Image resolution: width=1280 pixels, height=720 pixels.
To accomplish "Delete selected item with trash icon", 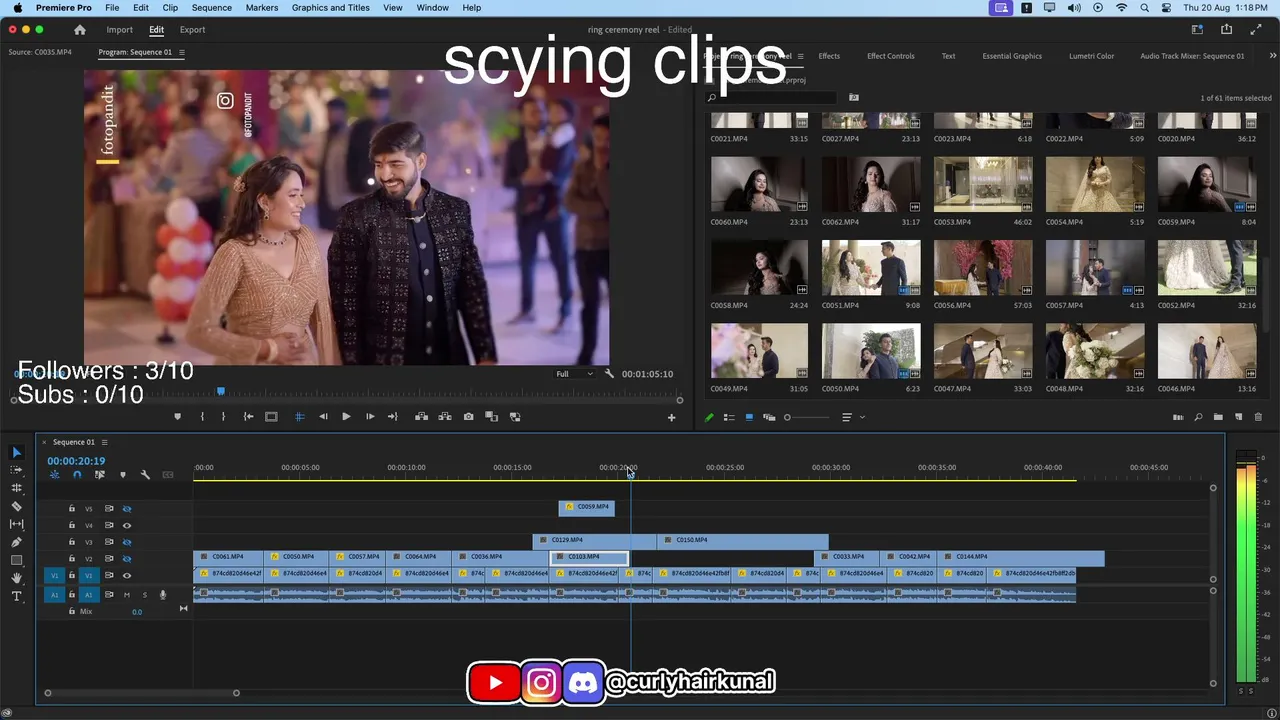I will click(1258, 417).
